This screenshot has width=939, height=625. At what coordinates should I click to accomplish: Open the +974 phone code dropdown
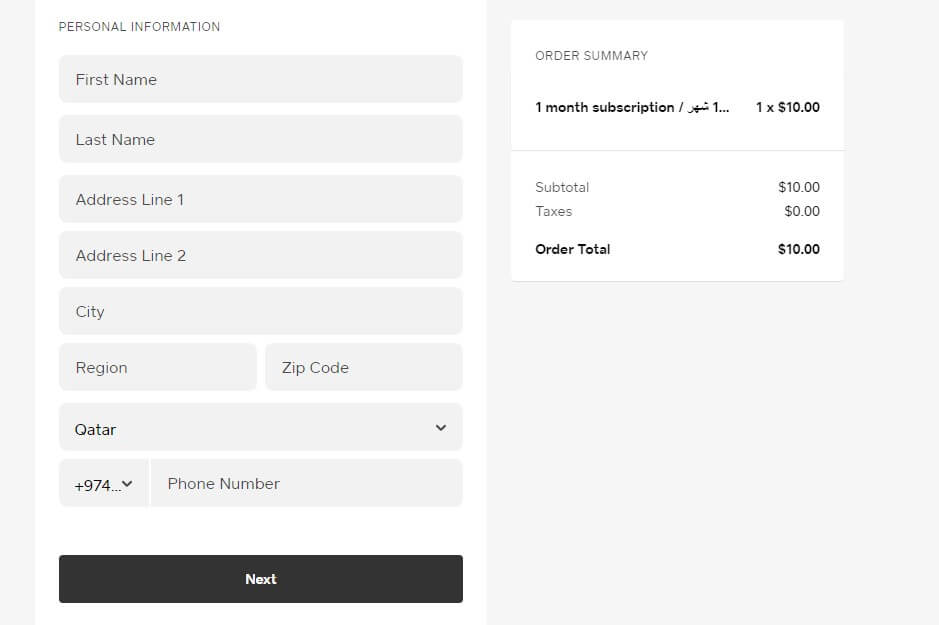[x=104, y=483]
